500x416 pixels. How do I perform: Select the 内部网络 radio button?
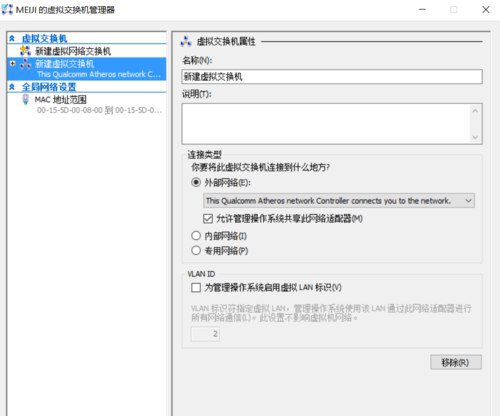(x=196, y=236)
